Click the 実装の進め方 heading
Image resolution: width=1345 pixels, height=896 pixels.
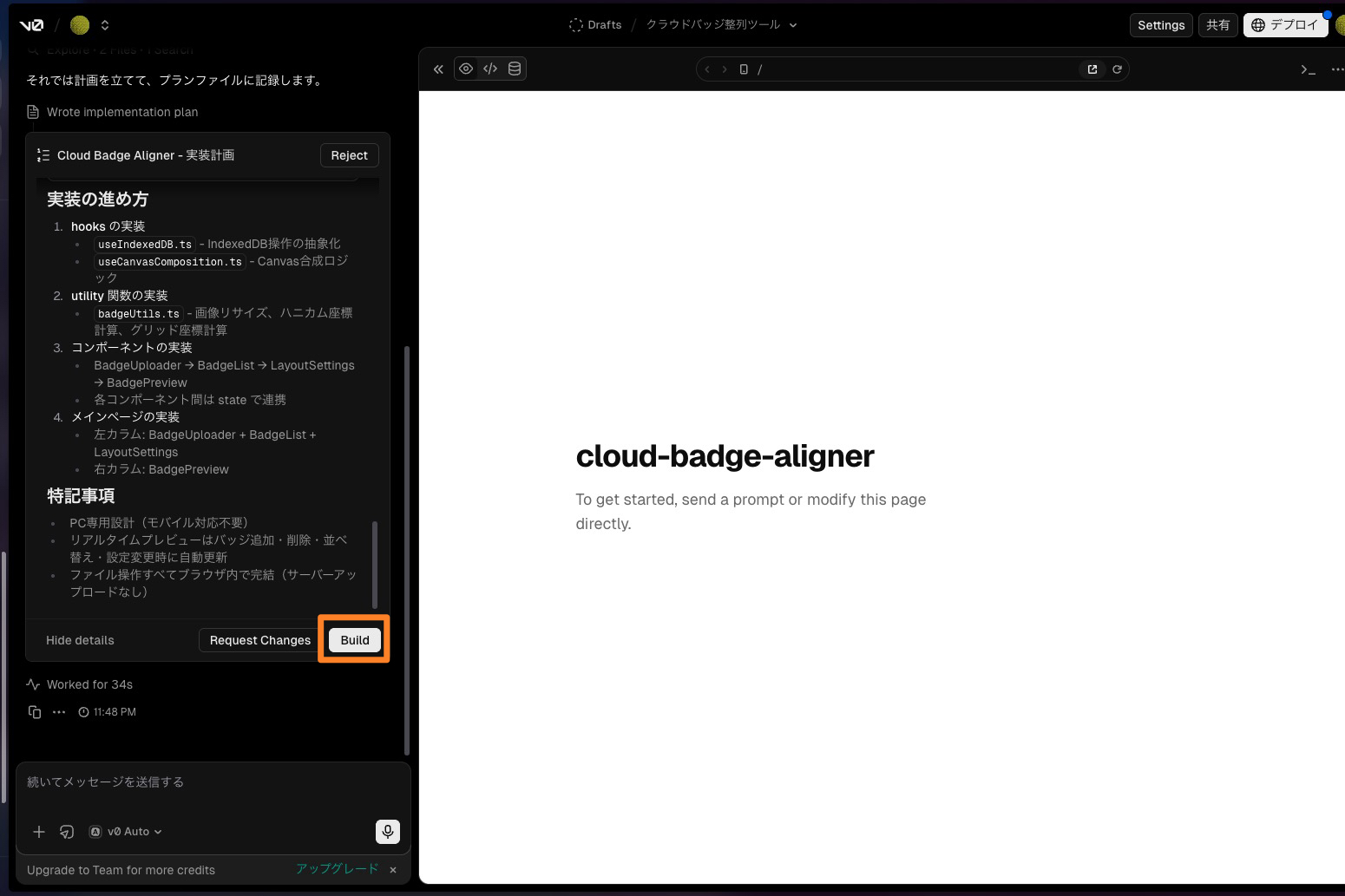[x=97, y=199]
